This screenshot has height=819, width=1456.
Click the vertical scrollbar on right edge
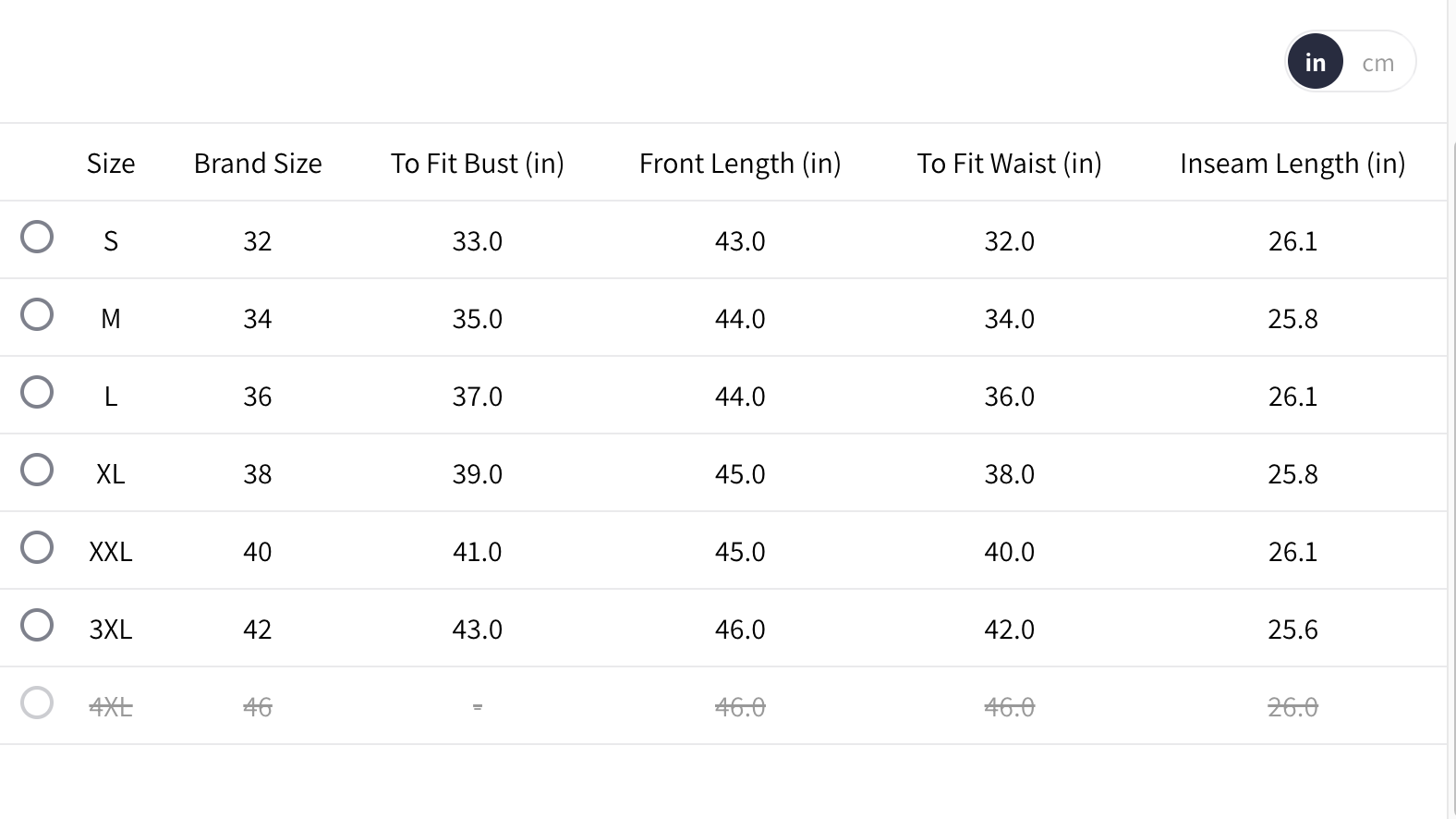coord(1451,462)
